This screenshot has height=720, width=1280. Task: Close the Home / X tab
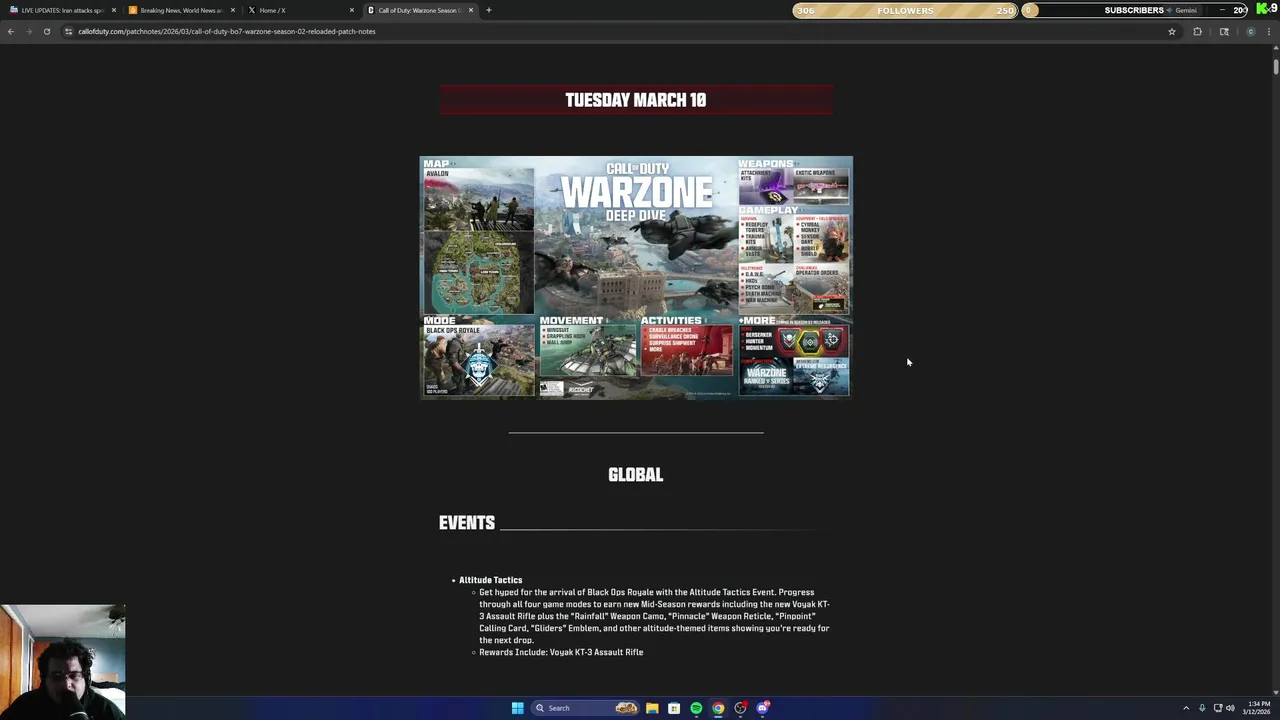point(352,10)
